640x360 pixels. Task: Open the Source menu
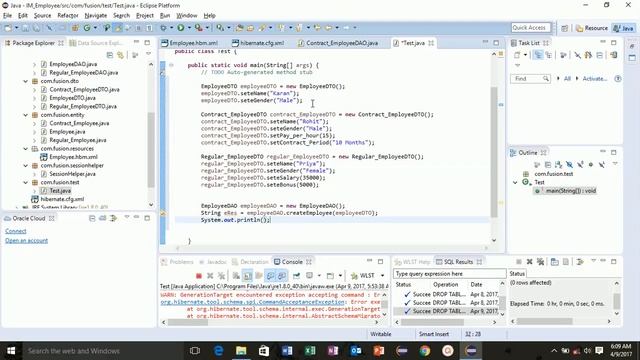tap(42, 16)
